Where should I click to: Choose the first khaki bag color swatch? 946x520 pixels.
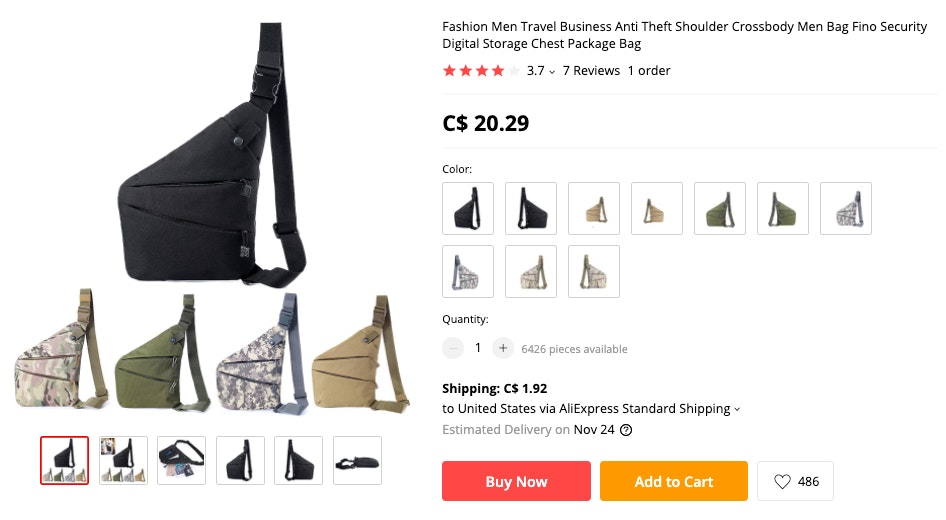(594, 209)
